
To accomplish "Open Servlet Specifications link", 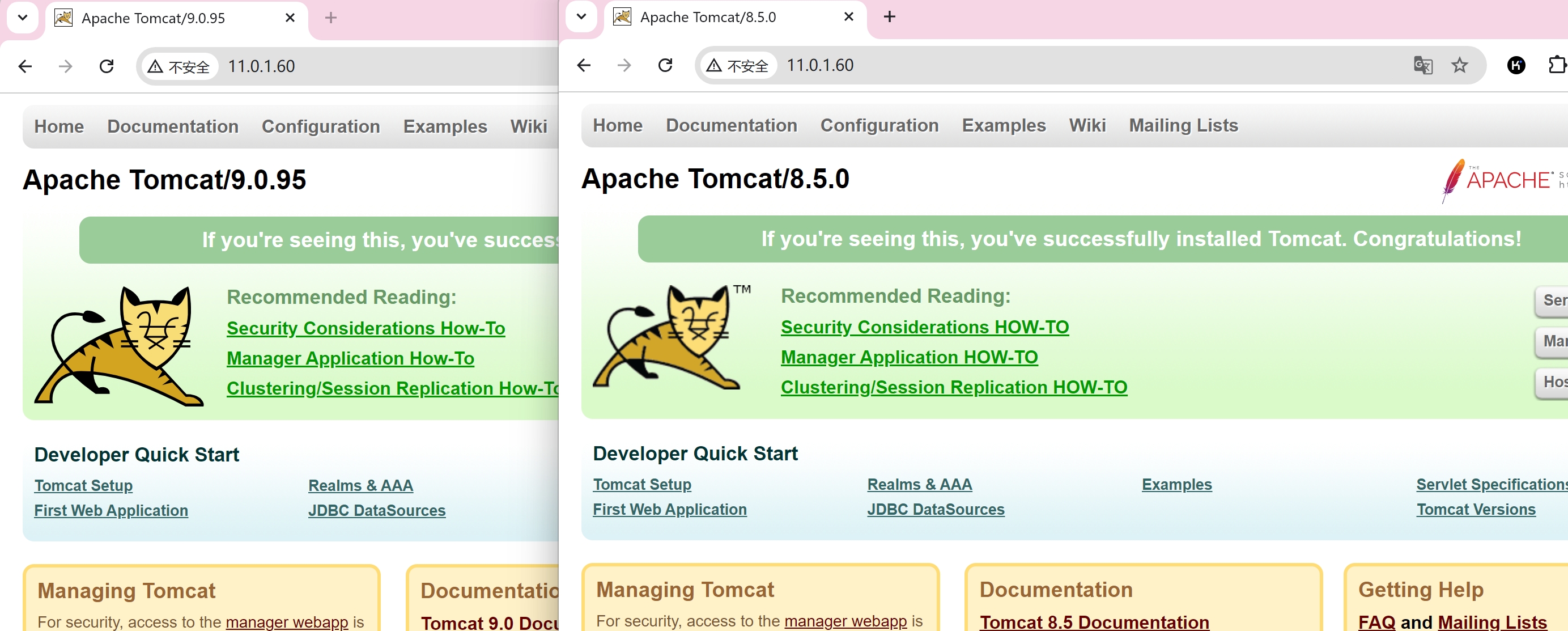I will tap(1492, 484).
